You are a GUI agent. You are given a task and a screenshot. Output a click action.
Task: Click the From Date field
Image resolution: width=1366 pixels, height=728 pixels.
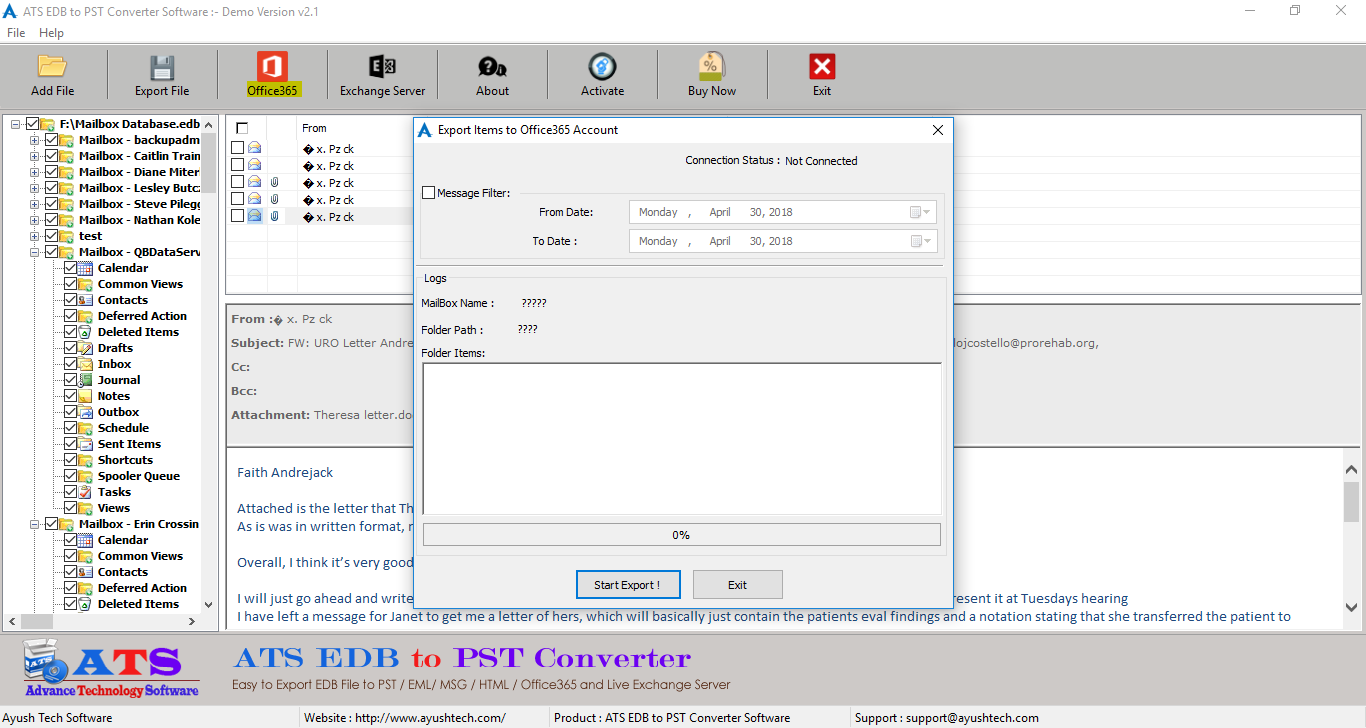click(783, 212)
